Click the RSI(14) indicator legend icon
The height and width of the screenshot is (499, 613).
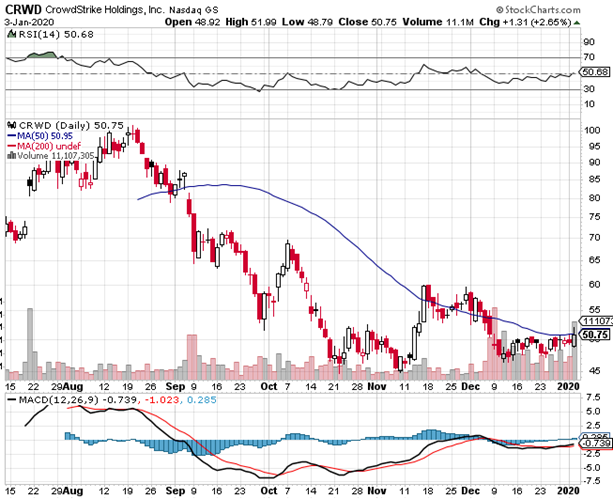pyautogui.click(x=11, y=34)
